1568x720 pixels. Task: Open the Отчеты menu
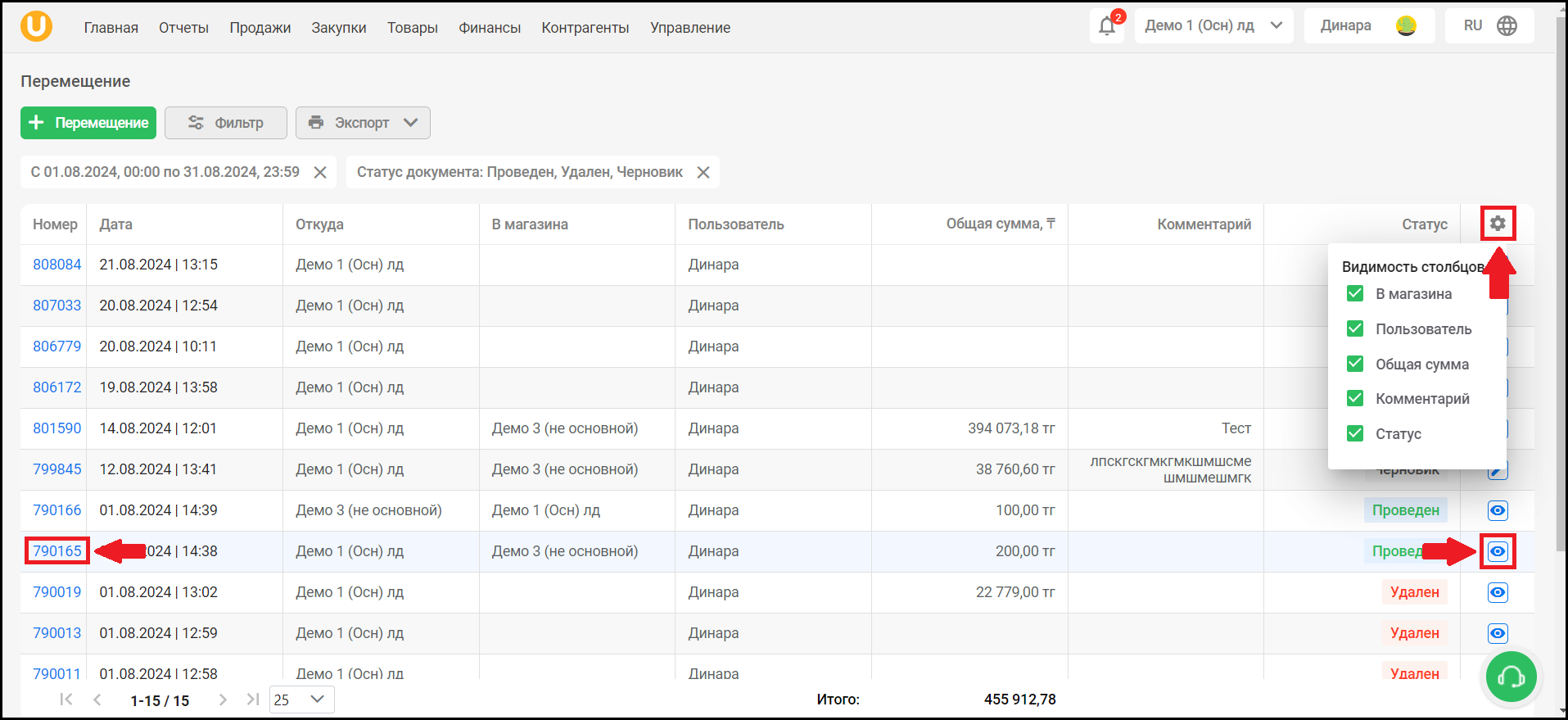183,28
